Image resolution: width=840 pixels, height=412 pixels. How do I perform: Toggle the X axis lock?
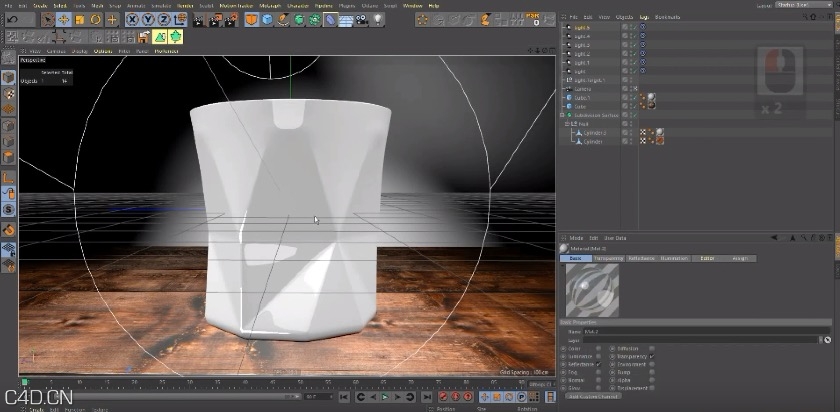(132, 20)
